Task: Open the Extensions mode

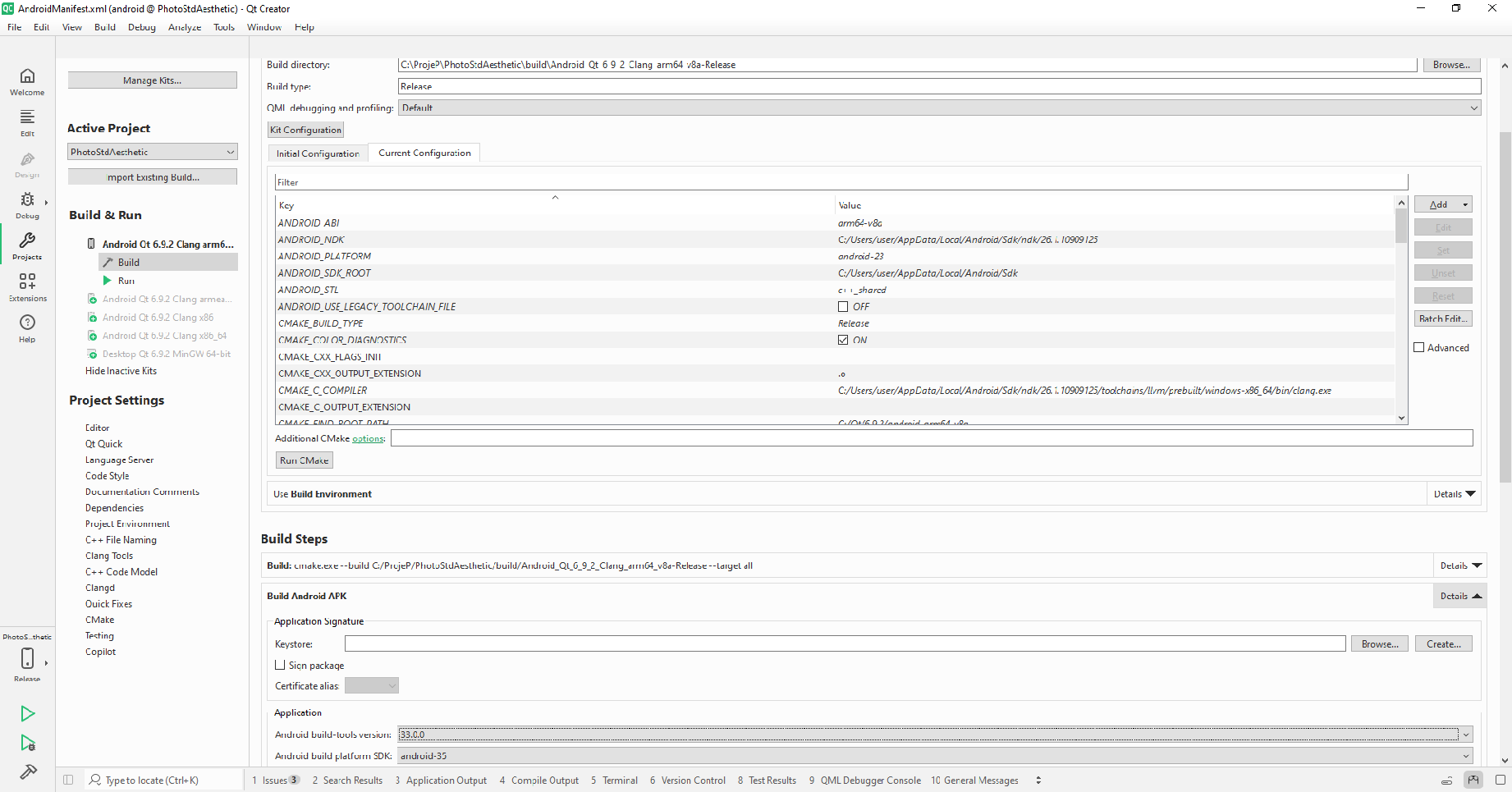Action: point(27,287)
